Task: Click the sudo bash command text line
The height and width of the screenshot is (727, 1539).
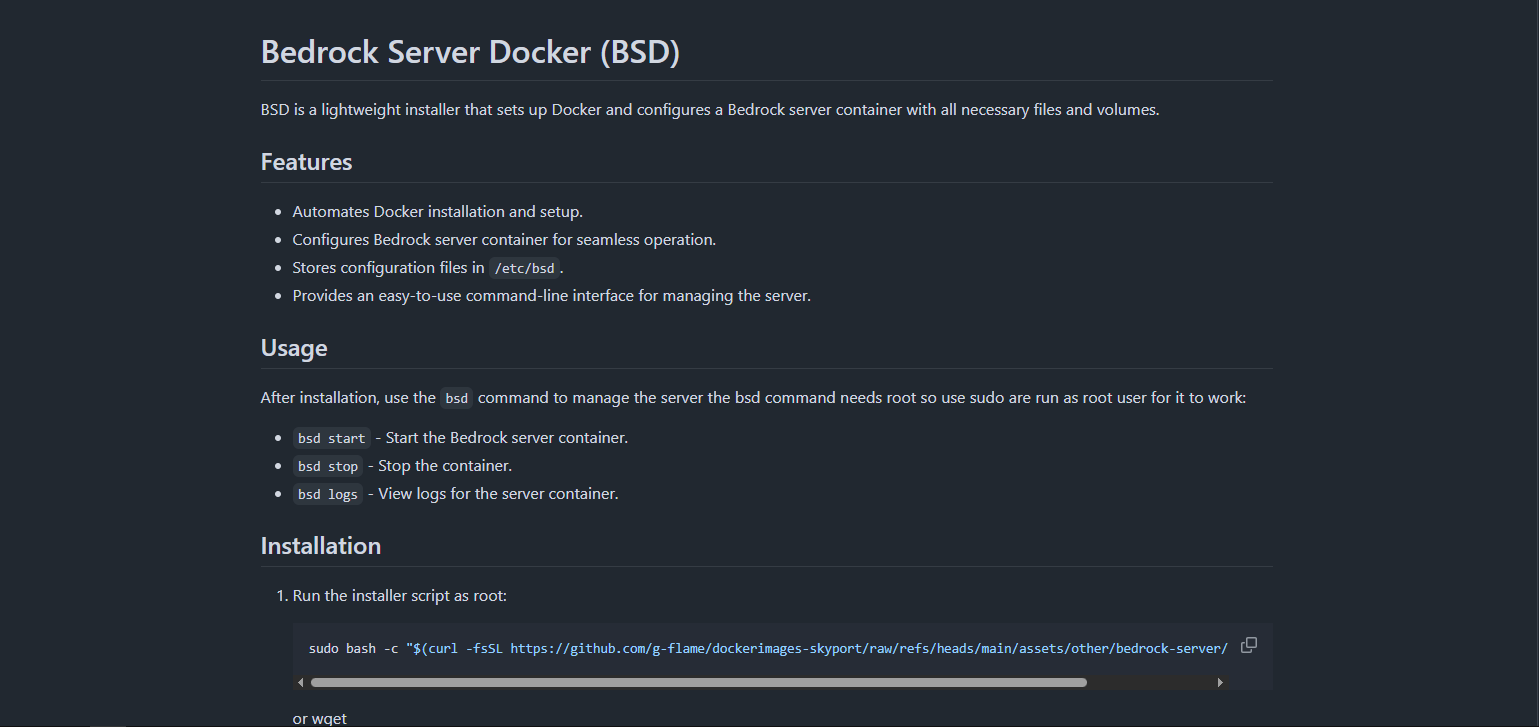Action: (x=360, y=648)
